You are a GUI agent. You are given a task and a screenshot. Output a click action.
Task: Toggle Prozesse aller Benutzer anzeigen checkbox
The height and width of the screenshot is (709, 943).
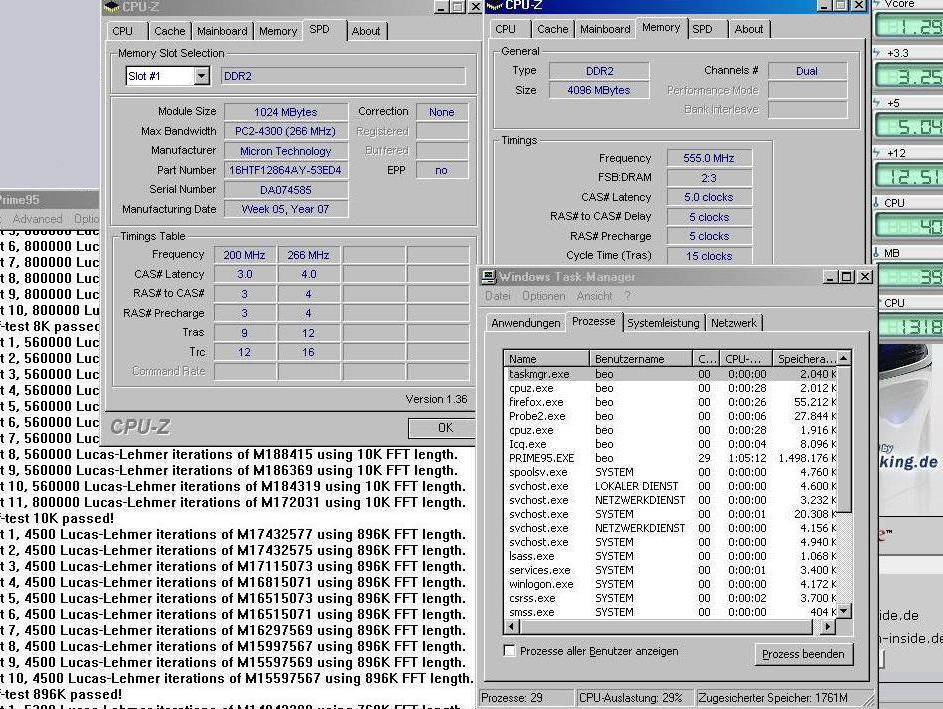click(509, 651)
